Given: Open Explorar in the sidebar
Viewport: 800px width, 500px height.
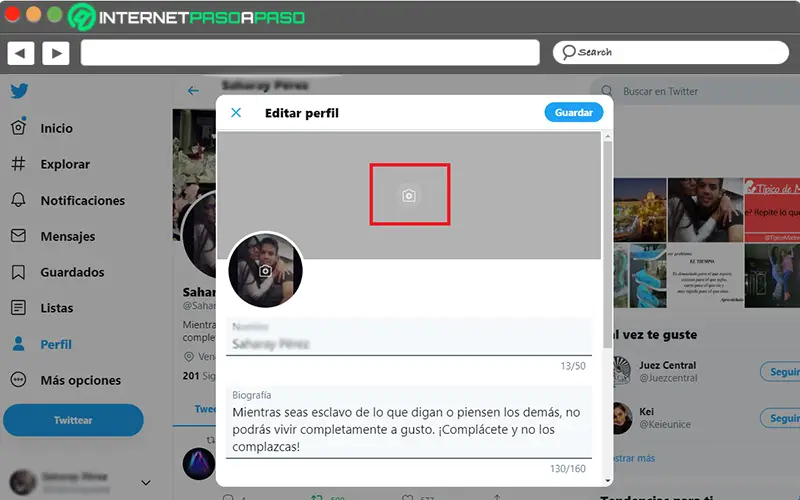Looking at the screenshot, I should coord(65,164).
